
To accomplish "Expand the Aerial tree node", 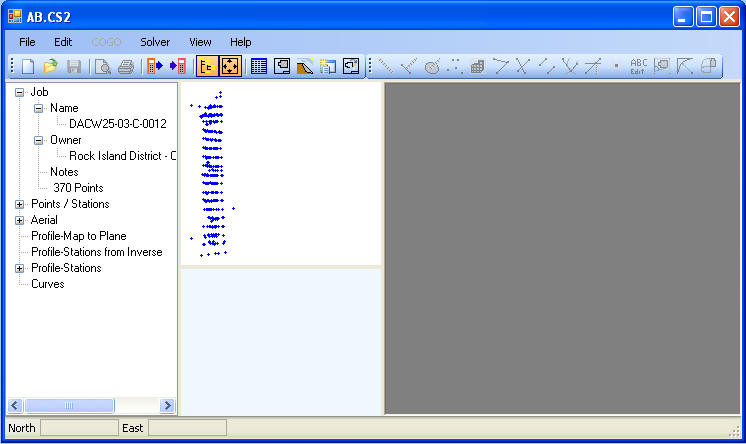I will (19, 220).
